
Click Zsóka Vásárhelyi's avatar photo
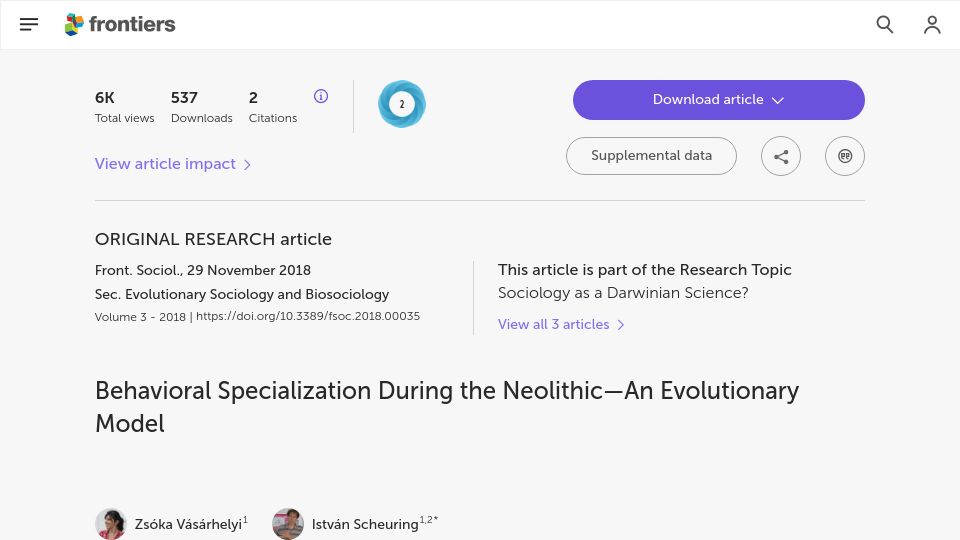point(111,524)
